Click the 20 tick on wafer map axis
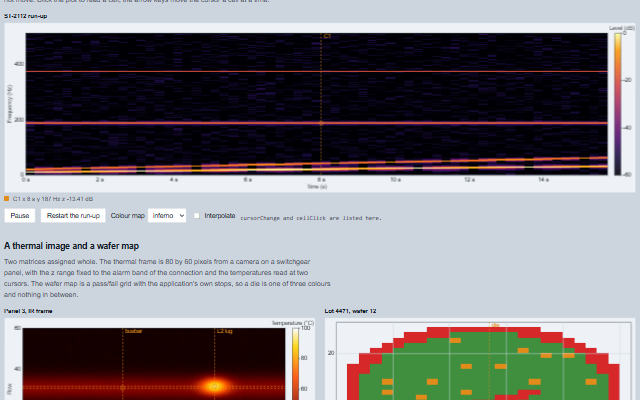The height and width of the screenshot is (400, 640). coord(331,353)
